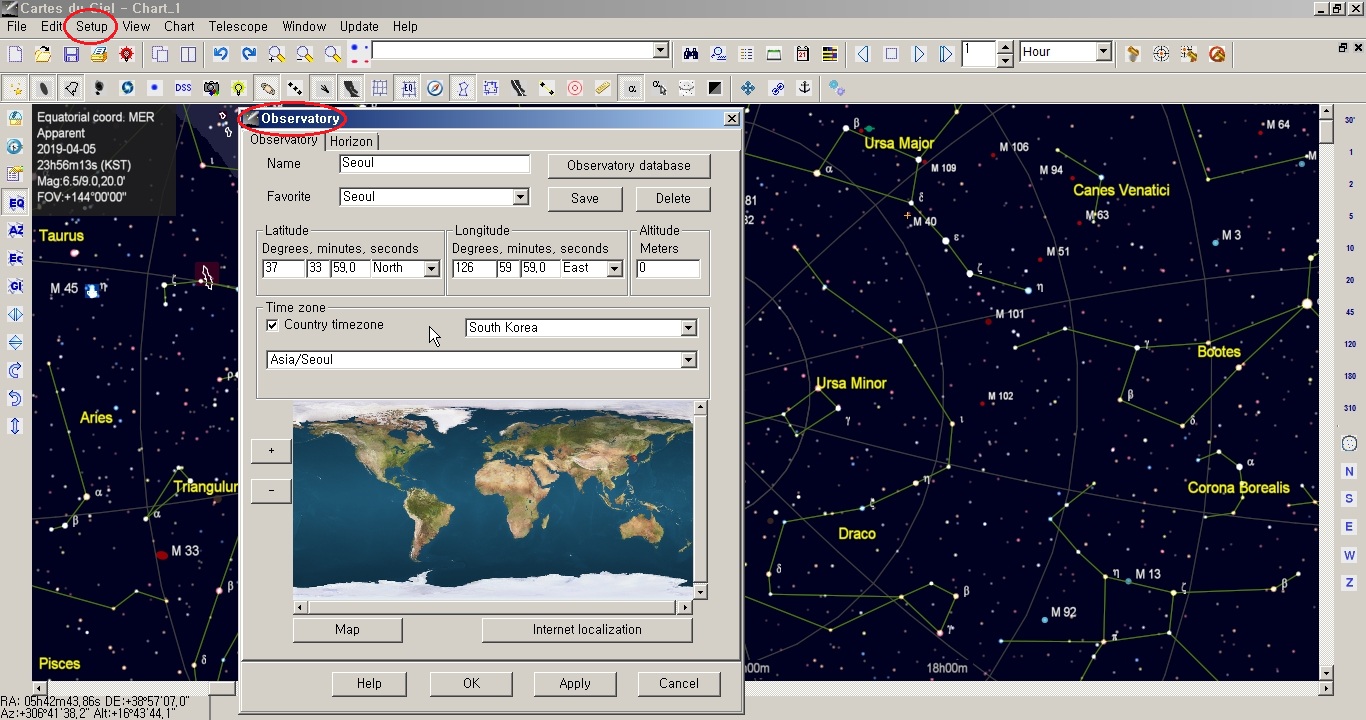Screen dimensions: 1366x720
Task: Open the Hour time unit dropdown
Action: point(1103,52)
